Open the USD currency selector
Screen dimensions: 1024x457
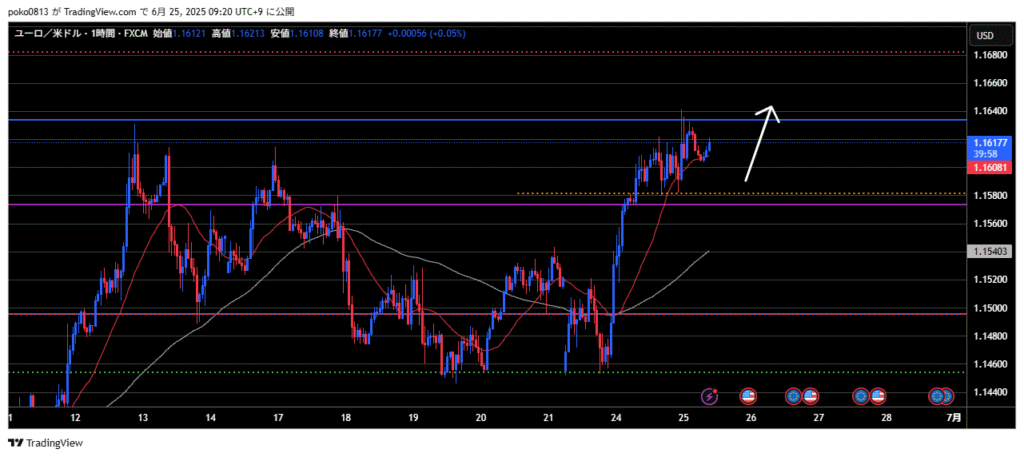(x=984, y=35)
